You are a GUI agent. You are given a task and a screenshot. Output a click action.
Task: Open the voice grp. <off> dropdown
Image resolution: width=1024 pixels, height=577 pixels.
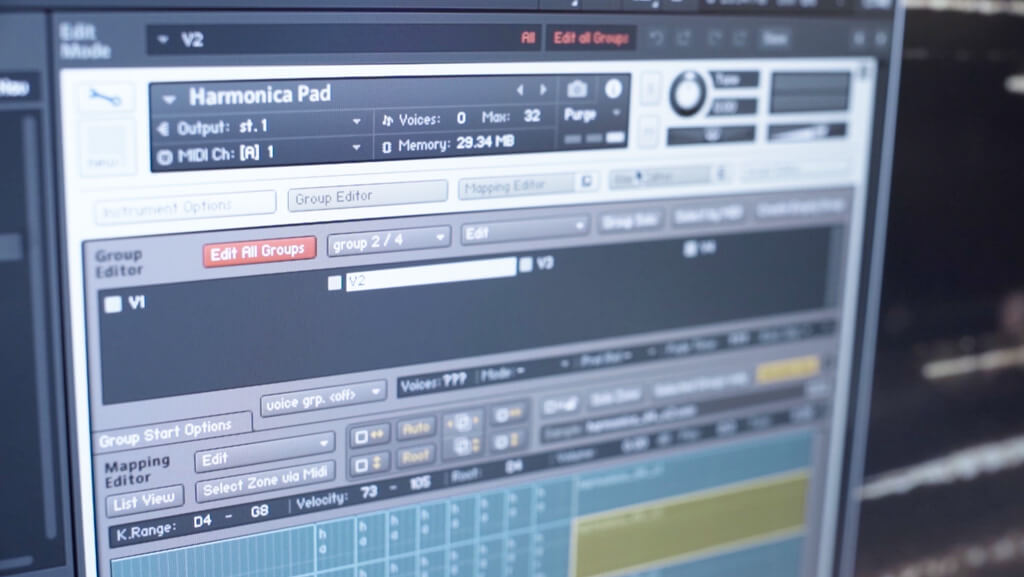[x=324, y=398]
